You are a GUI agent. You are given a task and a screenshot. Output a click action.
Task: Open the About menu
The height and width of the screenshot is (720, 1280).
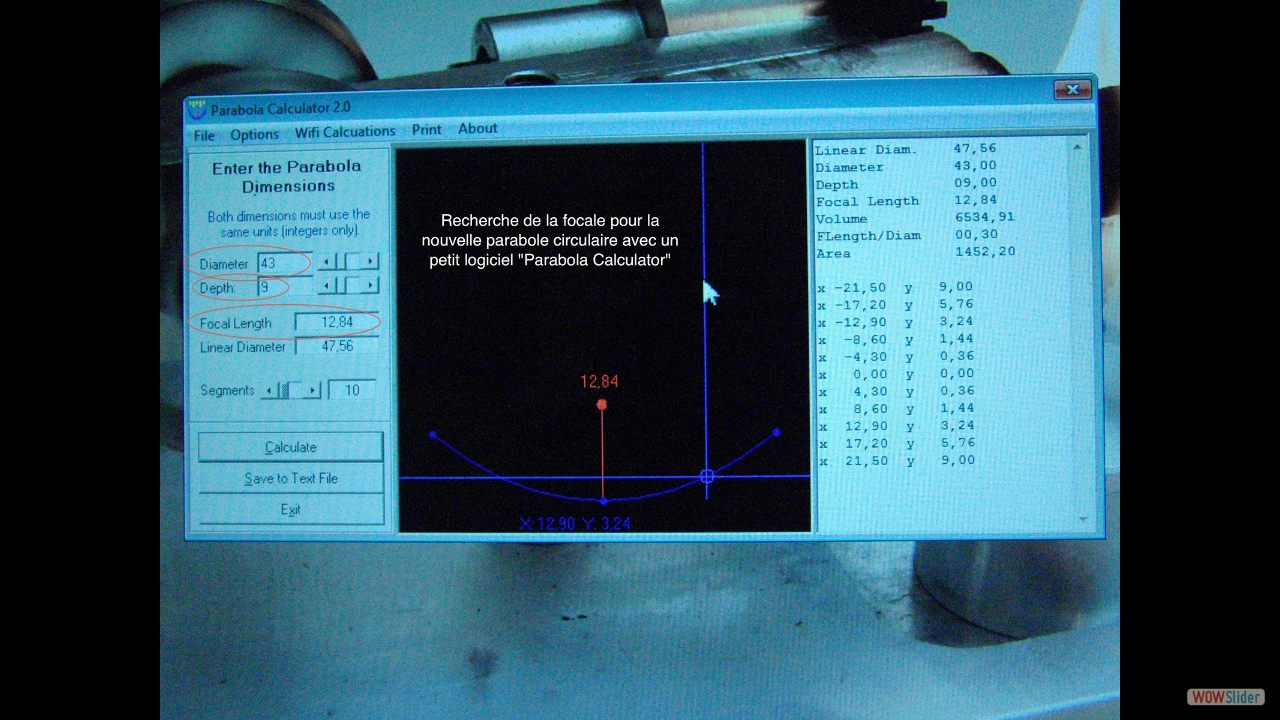pos(477,129)
